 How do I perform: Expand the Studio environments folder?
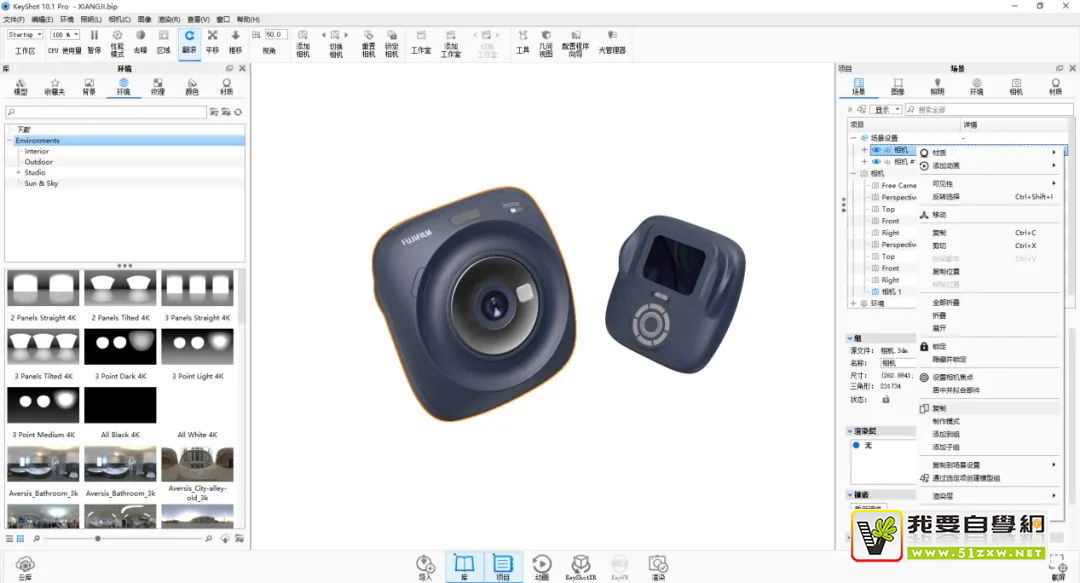[x=18, y=173]
